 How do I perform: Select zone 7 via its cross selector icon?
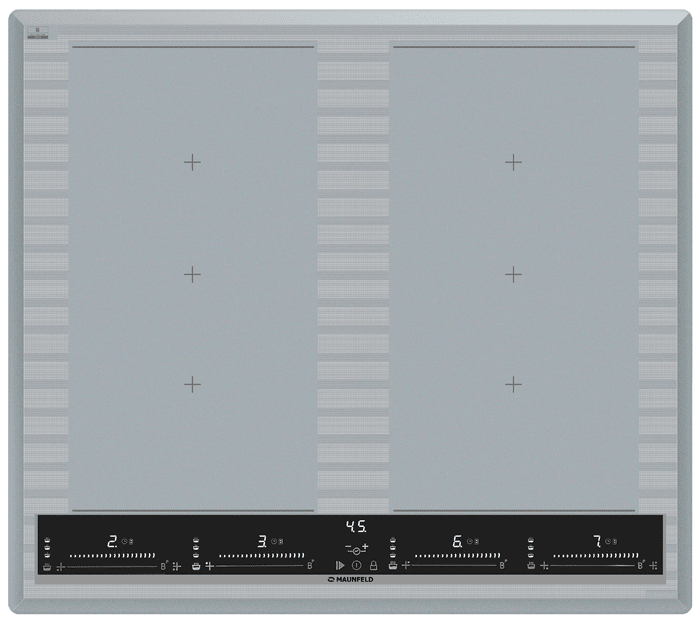544,566
